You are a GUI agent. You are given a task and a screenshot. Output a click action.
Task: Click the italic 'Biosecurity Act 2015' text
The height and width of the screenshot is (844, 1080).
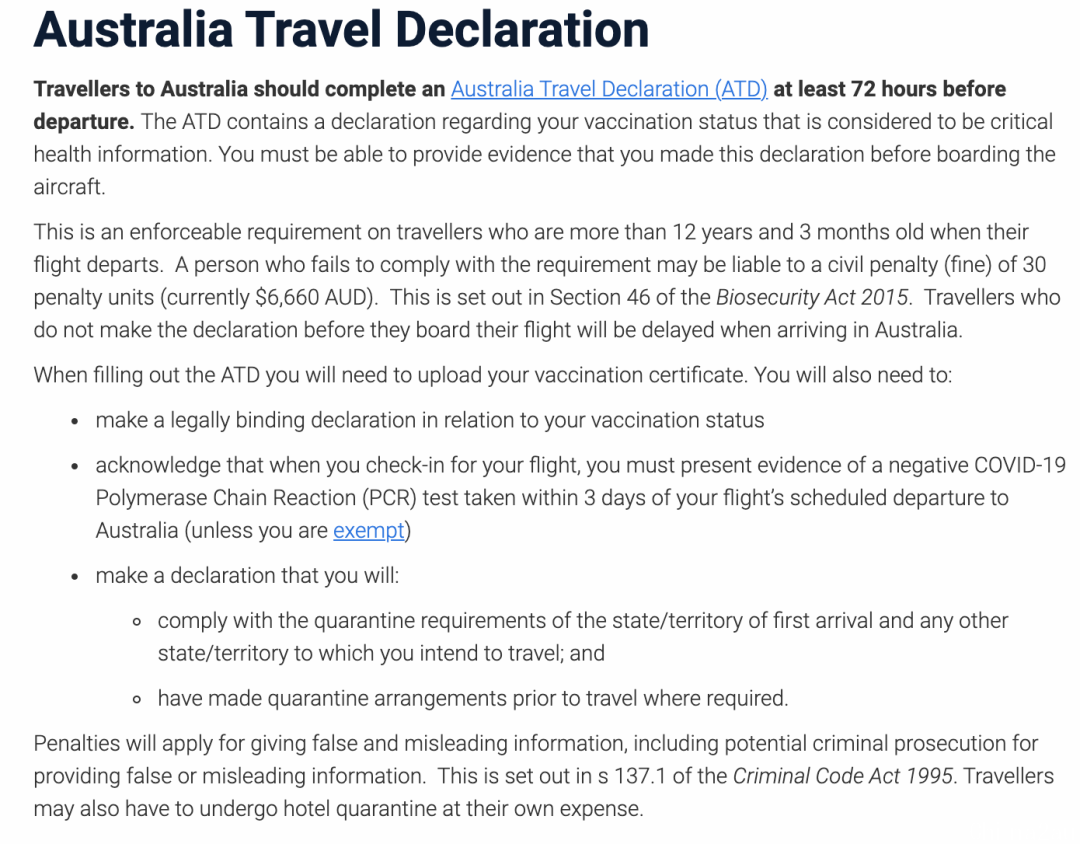pos(813,297)
